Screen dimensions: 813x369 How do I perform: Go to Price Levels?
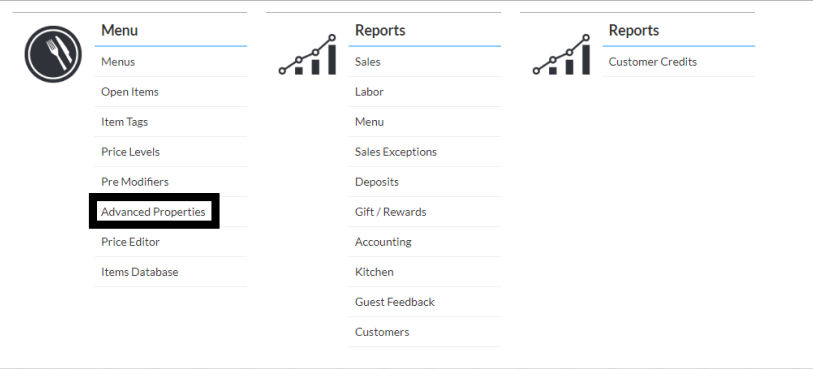[x=130, y=152]
